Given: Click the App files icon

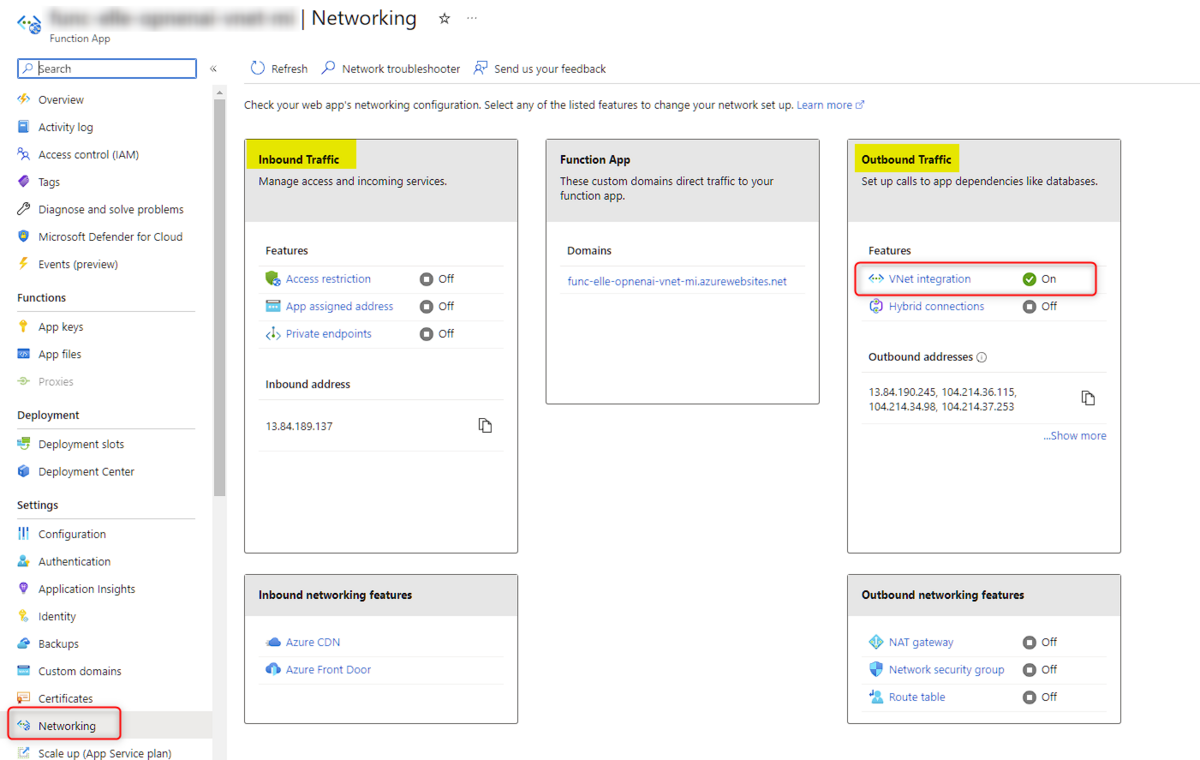Looking at the screenshot, I should (24, 354).
